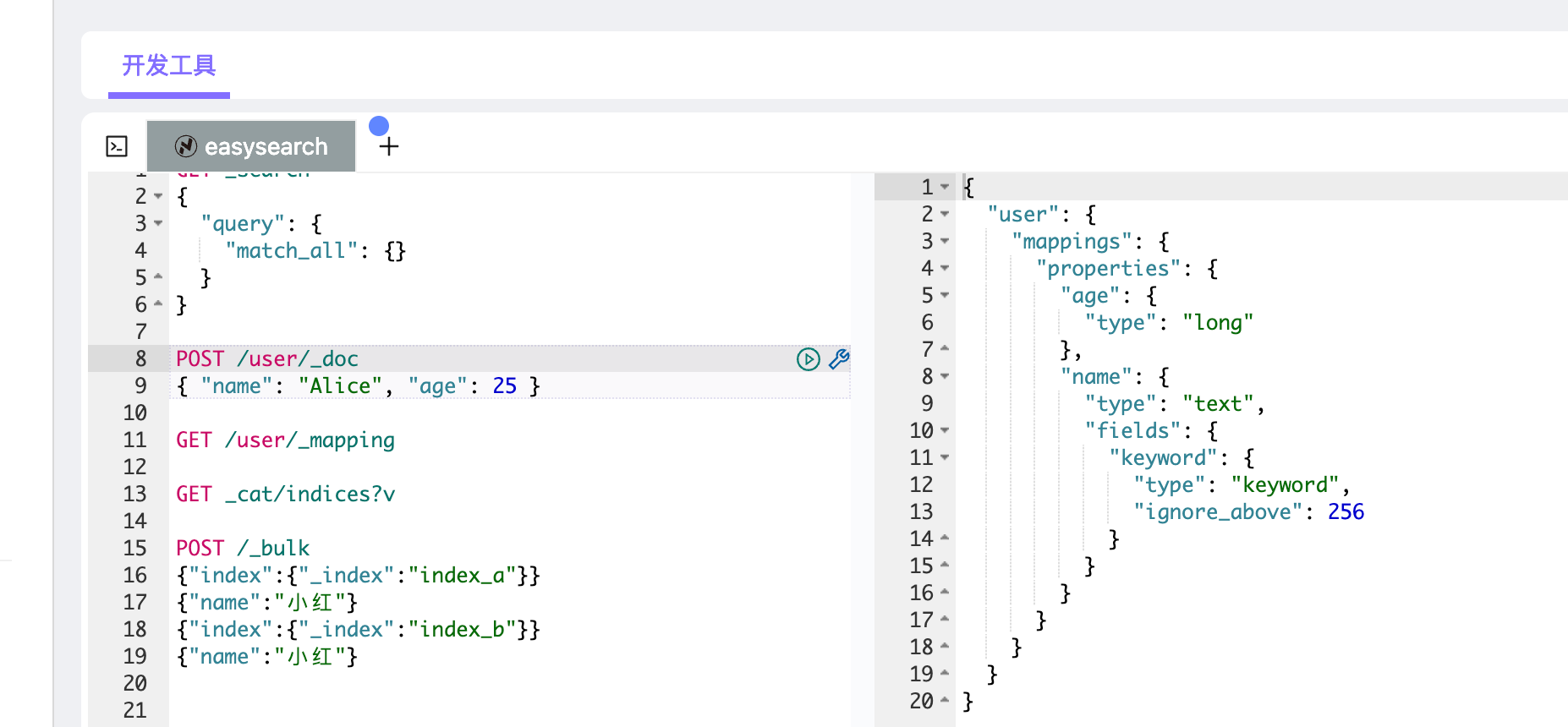Collapse "keyword" object fold arrow

[x=945, y=457]
